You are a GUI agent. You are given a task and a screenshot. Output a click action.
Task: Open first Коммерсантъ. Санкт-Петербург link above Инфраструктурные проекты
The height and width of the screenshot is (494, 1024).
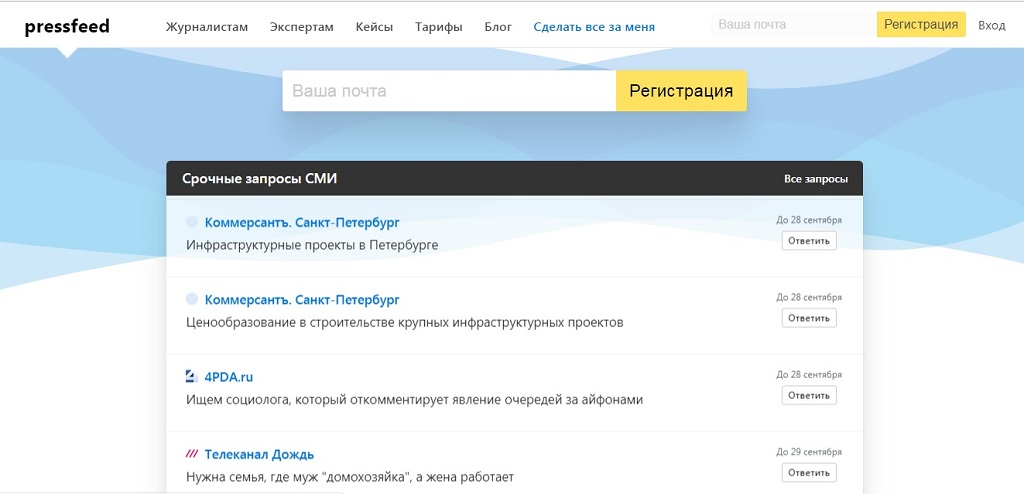(302, 222)
